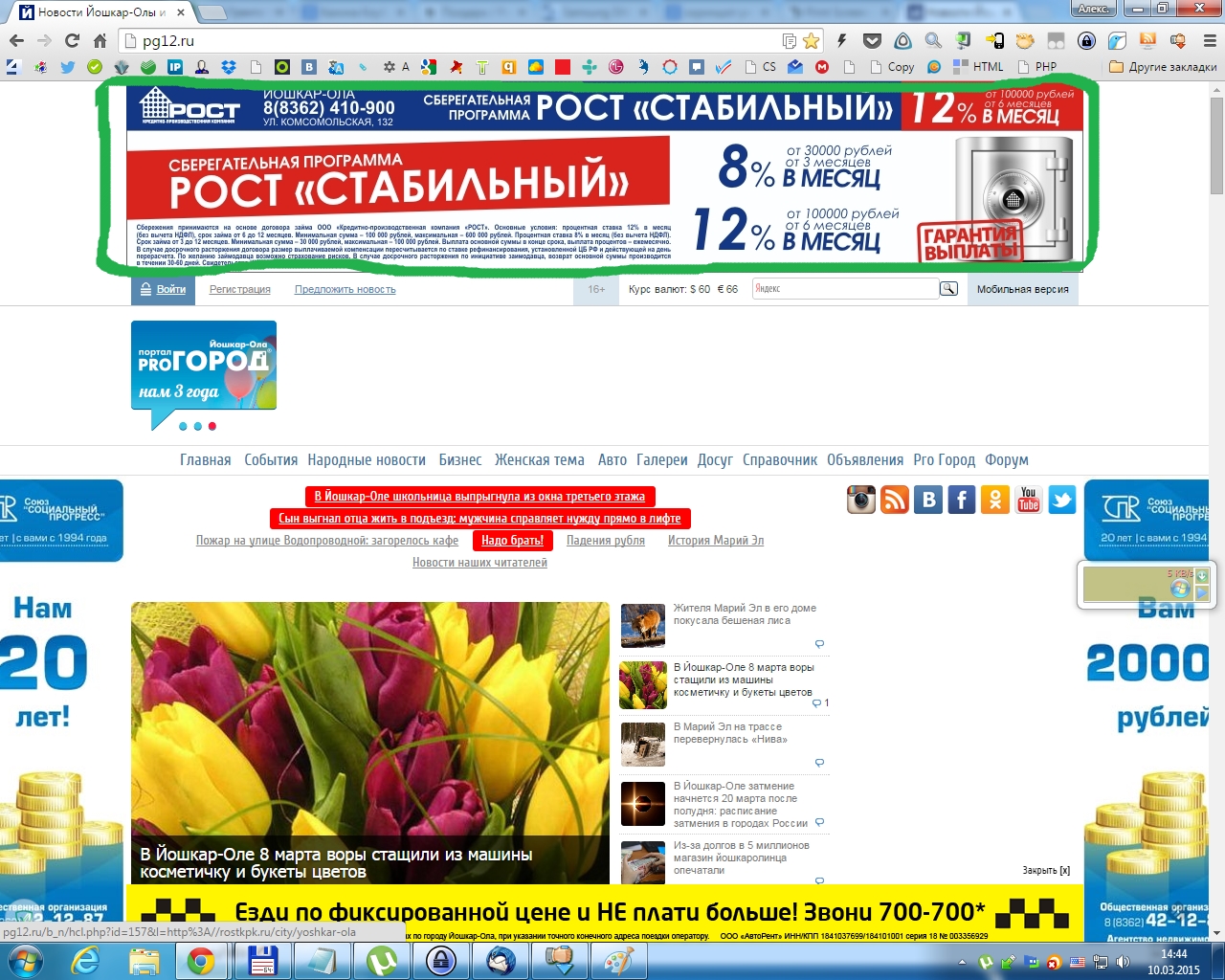Open the 'История Марий Эл' link
The image size is (1225, 980).
(x=716, y=541)
